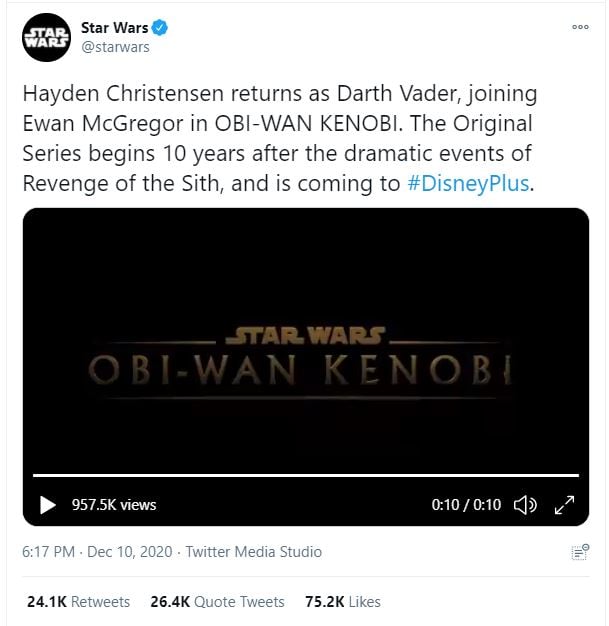609x626 pixels.
Task: Expand the video to fullscreen
Action: pyautogui.click(x=564, y=505)
